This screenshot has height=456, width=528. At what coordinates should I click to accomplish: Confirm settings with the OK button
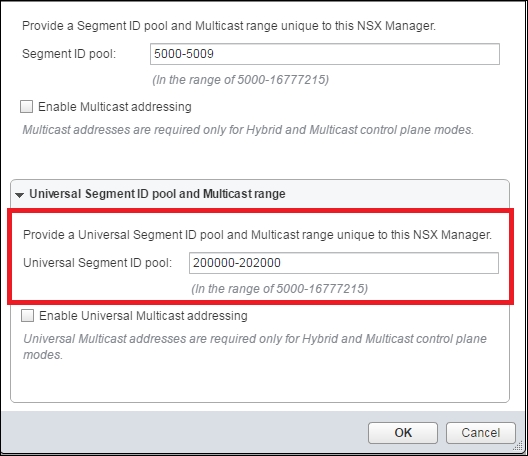(x=403, y=433)
